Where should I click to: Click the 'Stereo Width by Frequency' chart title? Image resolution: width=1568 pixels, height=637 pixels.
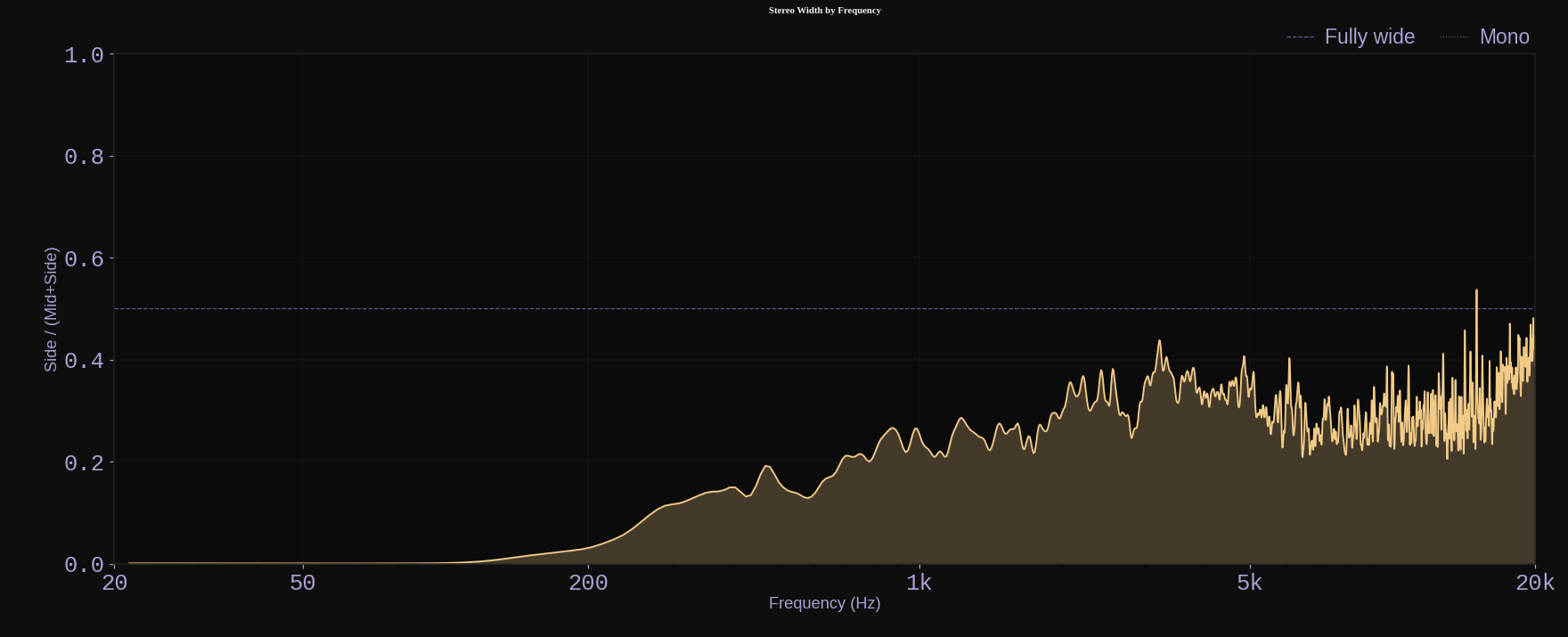click(825, 10)
